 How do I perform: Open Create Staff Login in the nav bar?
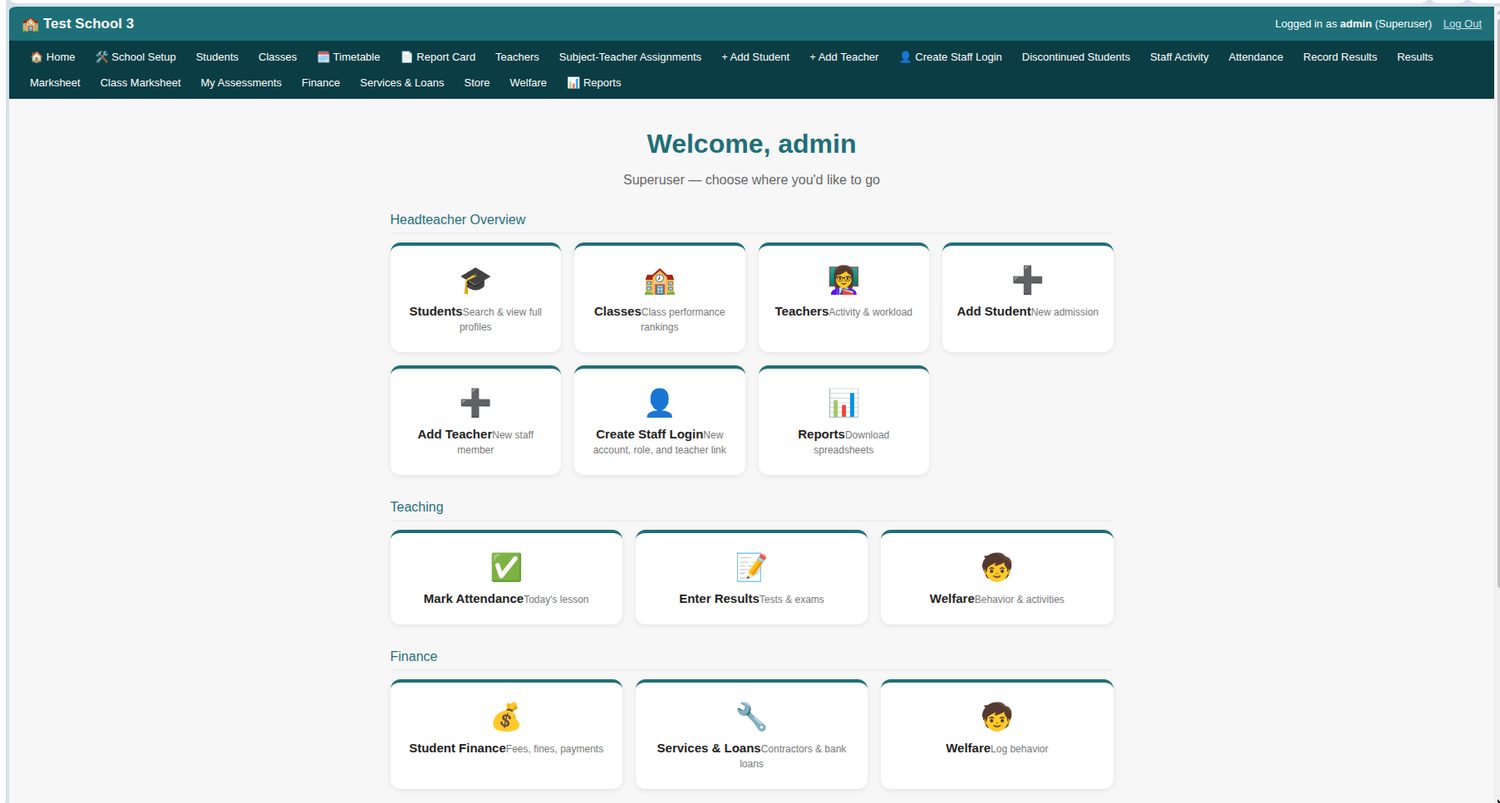click(950, 57)
